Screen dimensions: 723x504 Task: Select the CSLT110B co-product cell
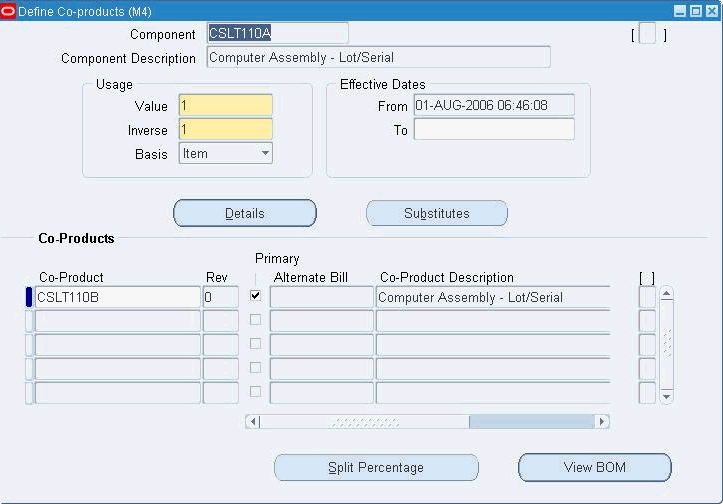(118, 297)
